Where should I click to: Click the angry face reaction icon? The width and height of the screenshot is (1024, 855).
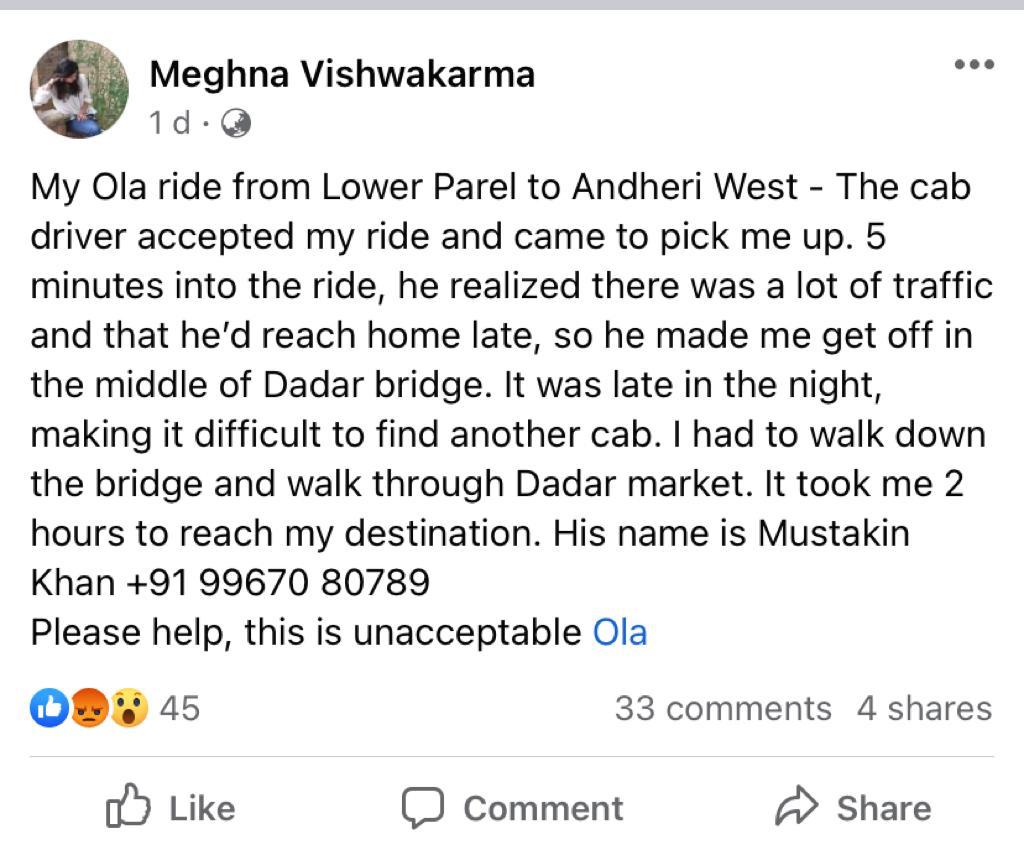point(89,708)
